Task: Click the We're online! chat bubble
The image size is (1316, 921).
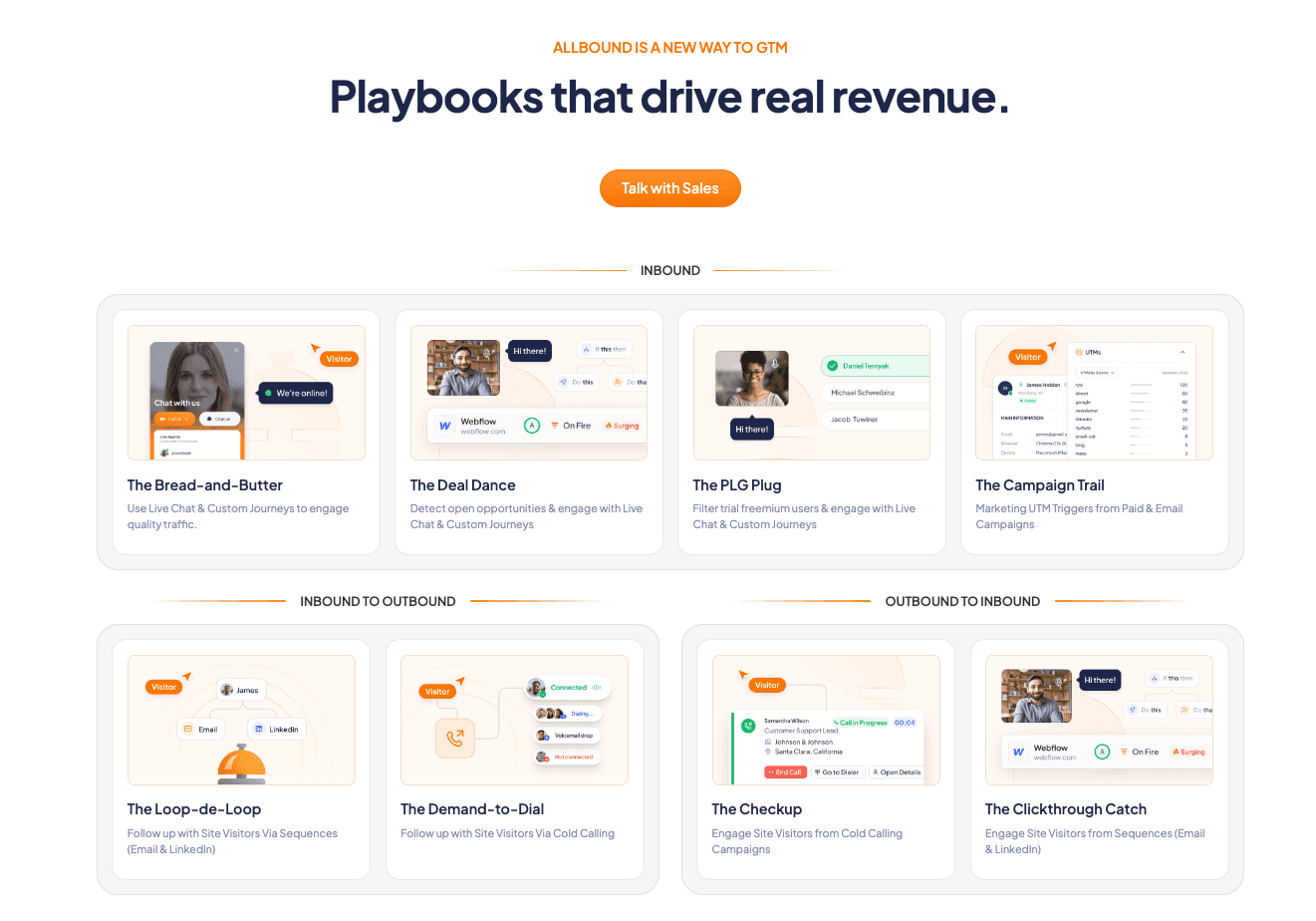Action: pos(296,393)
